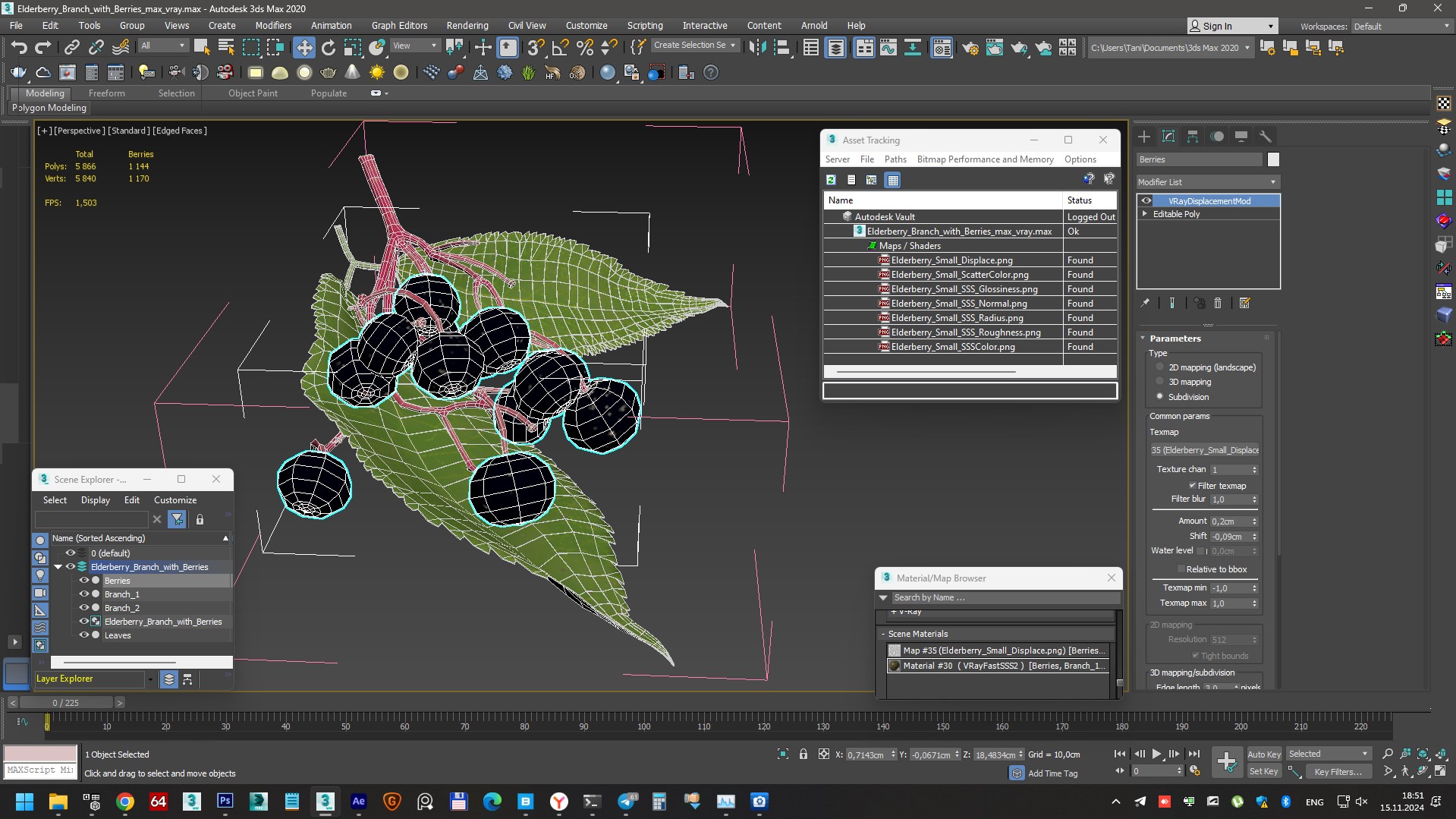
Task: Click the Berries object color swatch
Action: pos(1273,159)
